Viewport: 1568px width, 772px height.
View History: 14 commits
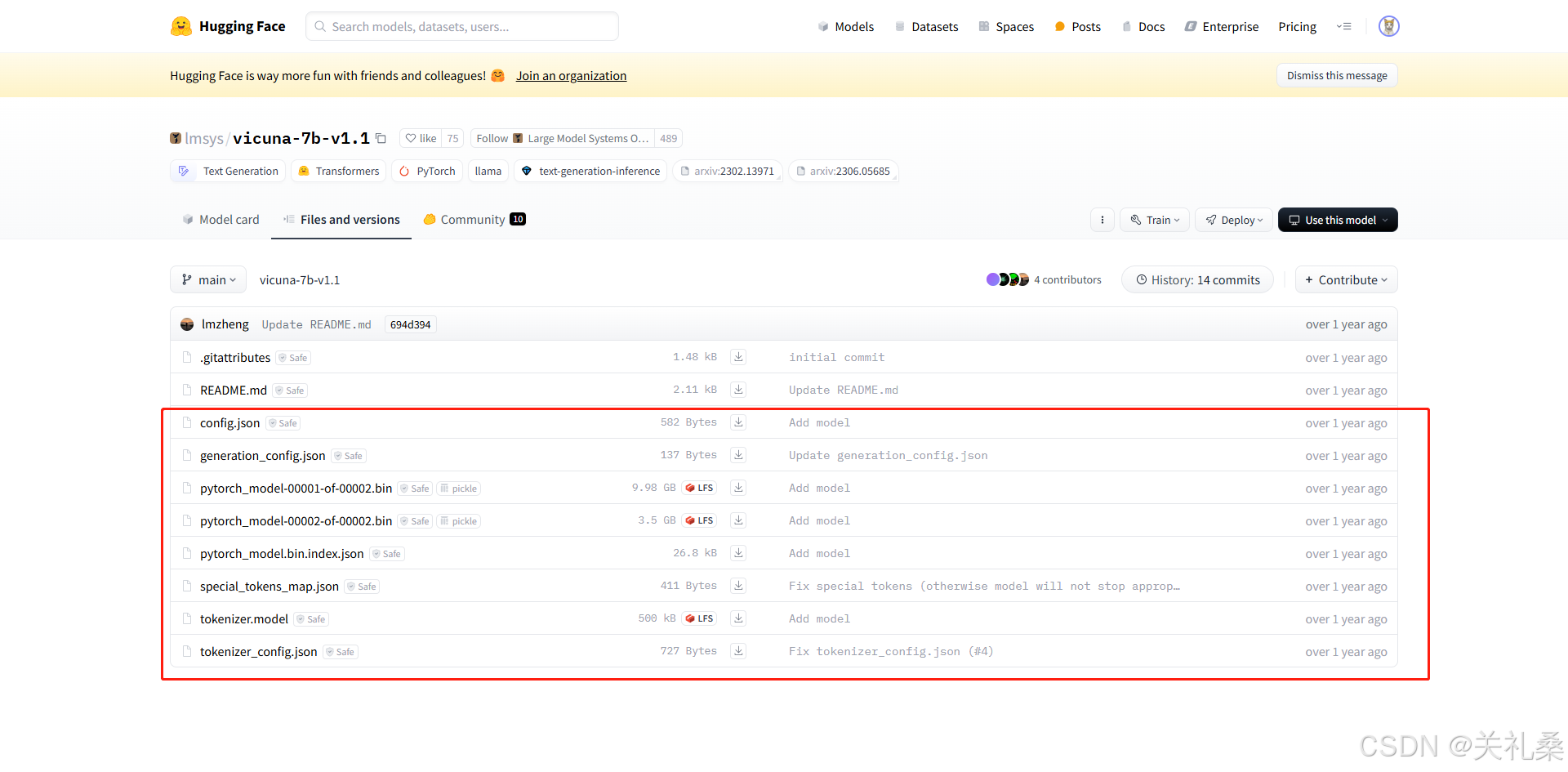point(1197,279)
